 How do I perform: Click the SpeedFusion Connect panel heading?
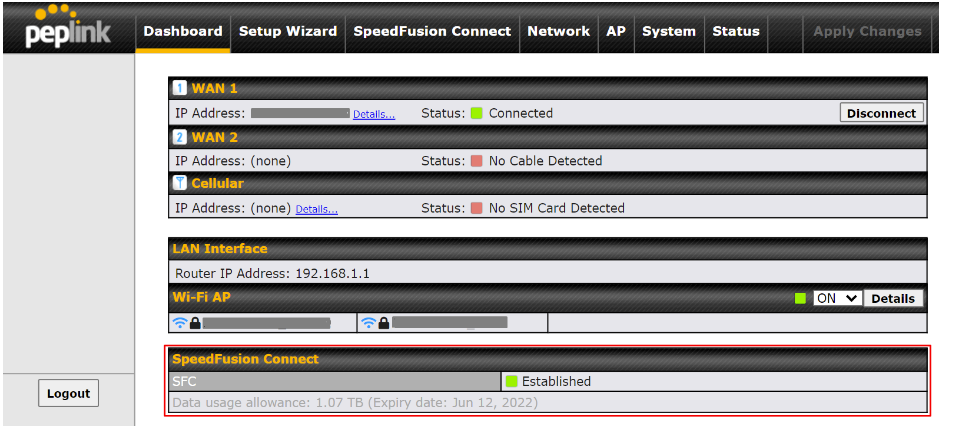pyautogui.click(x=245, y=359)
